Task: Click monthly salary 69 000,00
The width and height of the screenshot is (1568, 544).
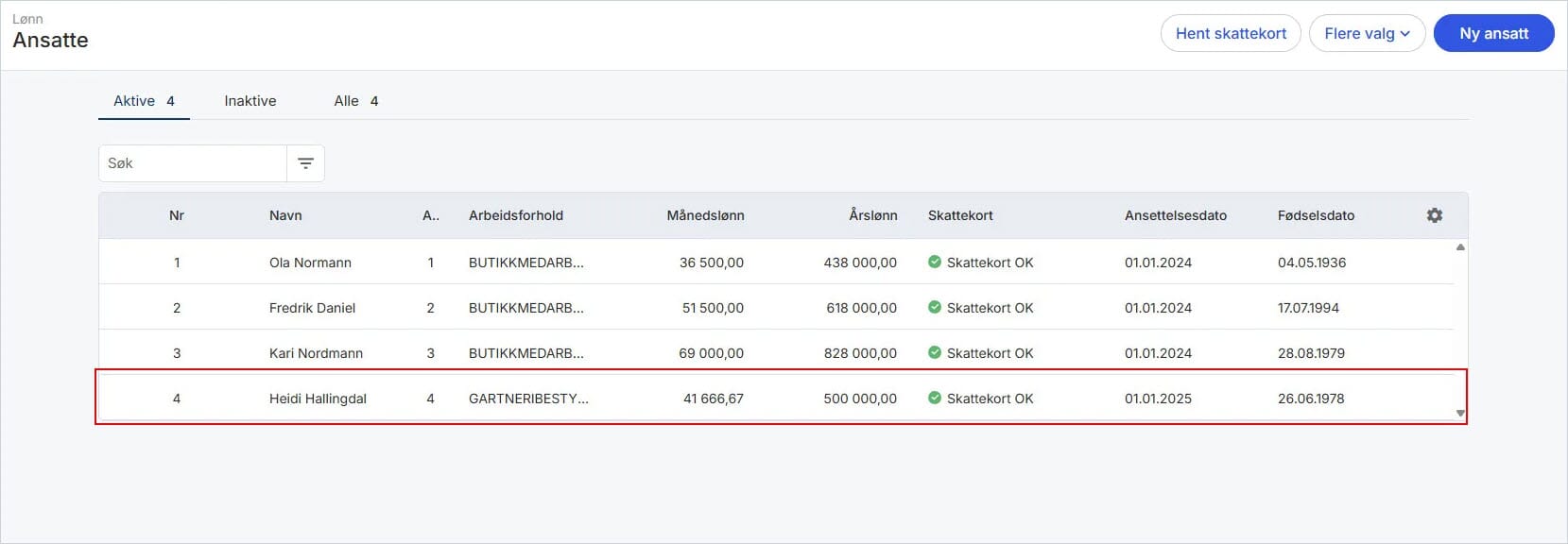Action: (711, 353)
